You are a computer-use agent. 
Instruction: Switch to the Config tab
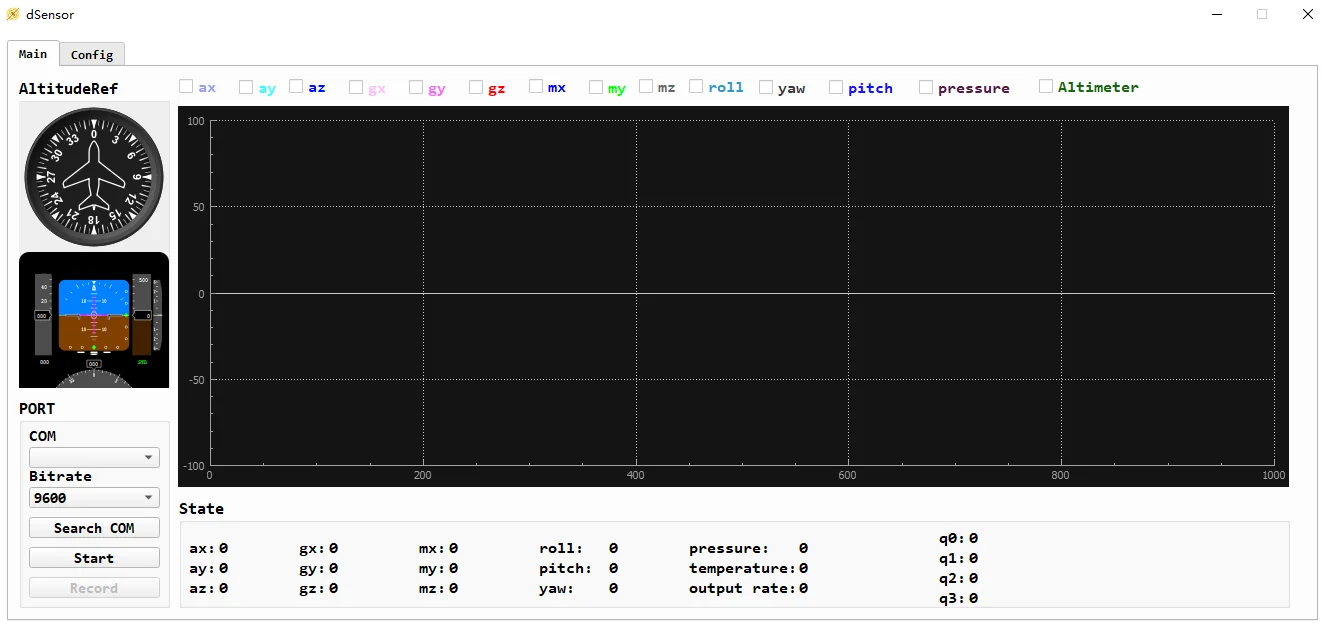92,55
